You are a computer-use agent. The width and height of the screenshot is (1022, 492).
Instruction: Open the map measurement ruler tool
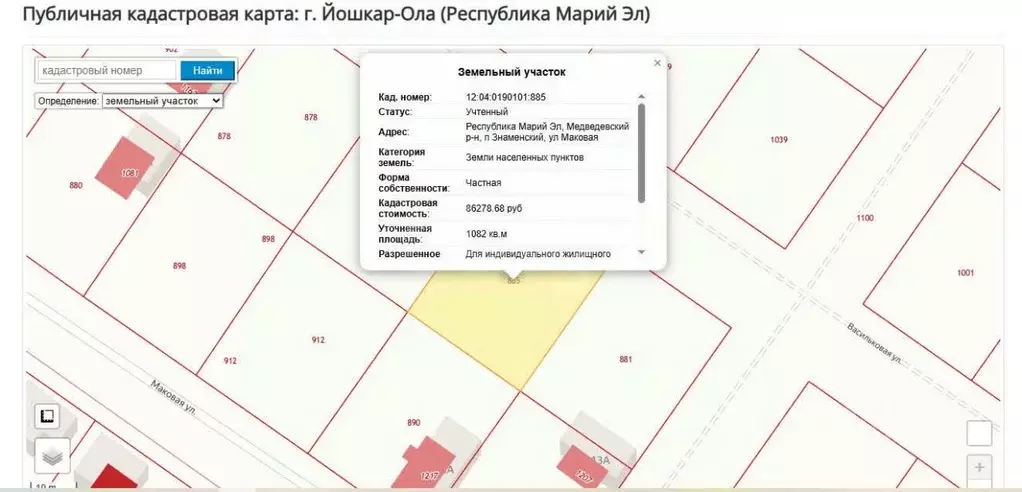tap(47, 416)
